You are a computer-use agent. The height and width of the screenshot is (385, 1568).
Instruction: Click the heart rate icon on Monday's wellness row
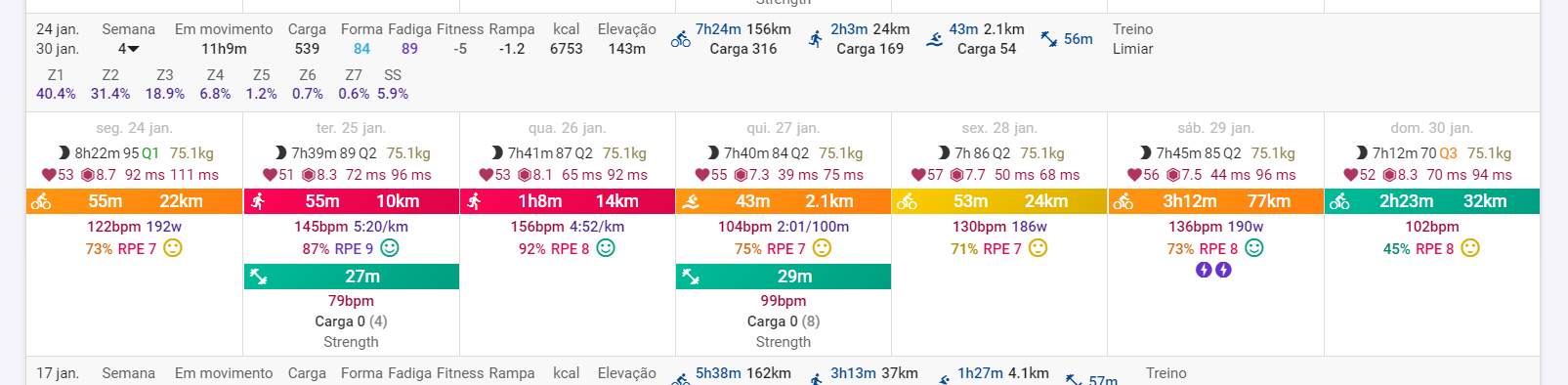(48, 175)
